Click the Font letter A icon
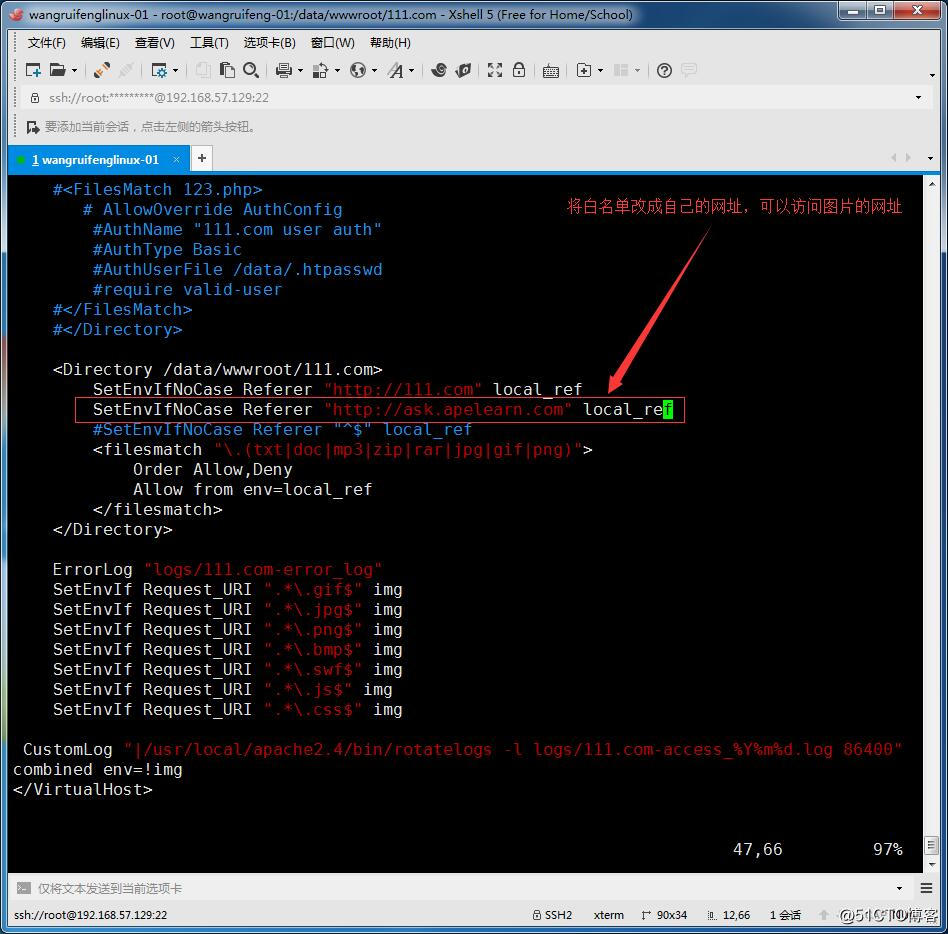Screen dimensions: 948x934 [395, 71]
